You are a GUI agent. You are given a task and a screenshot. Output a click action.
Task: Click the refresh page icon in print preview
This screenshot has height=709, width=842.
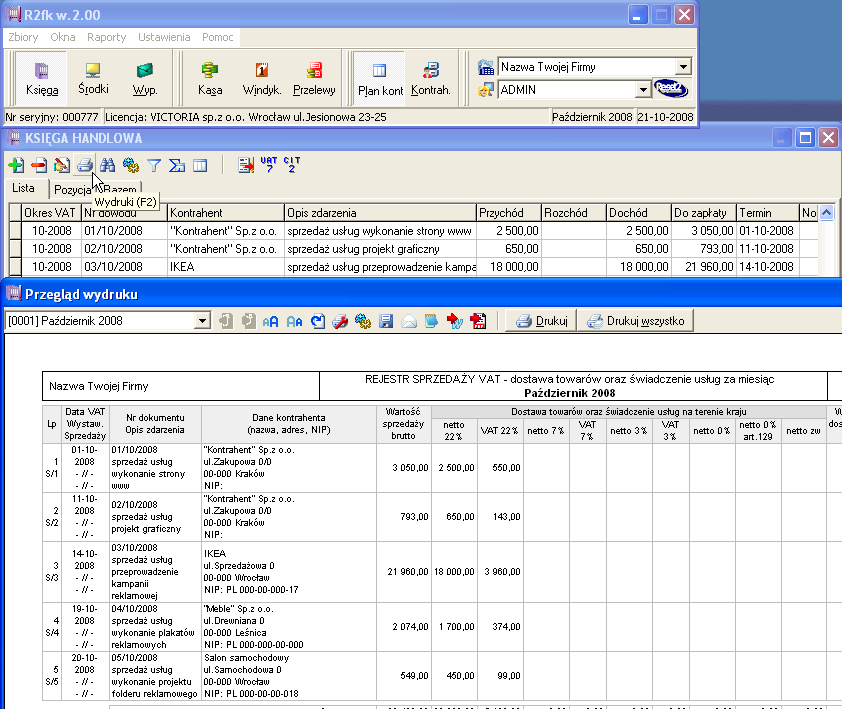pyautogui.click(x=318, y=321)
